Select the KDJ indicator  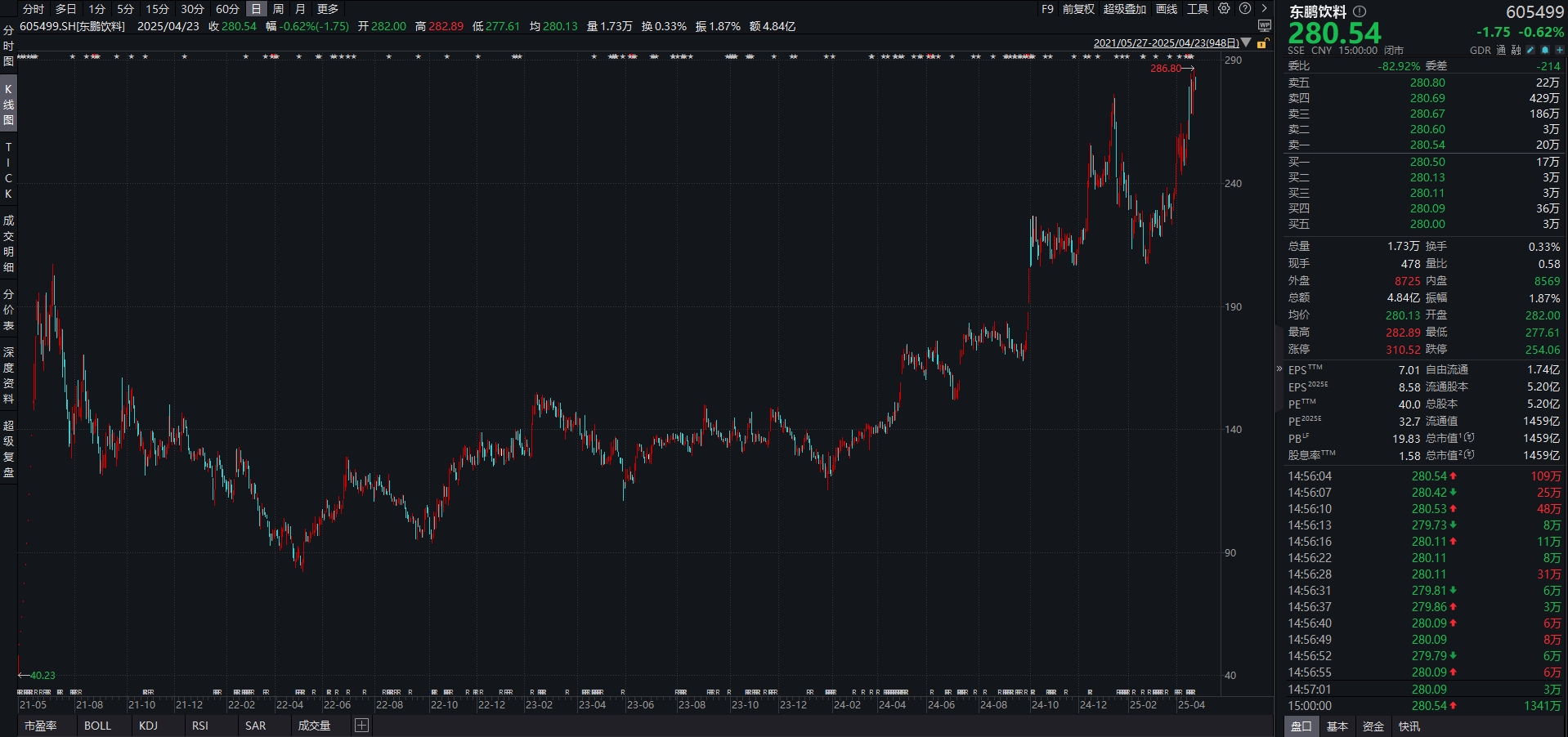coord(148,726)
